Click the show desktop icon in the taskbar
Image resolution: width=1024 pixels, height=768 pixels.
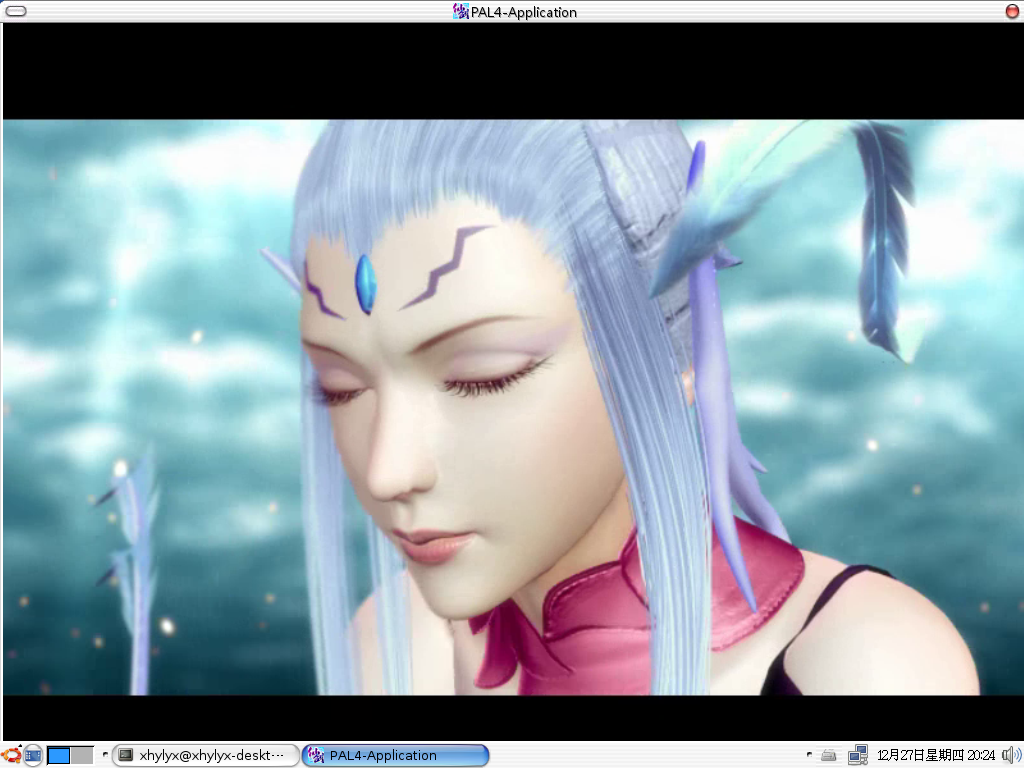(33, 756)
